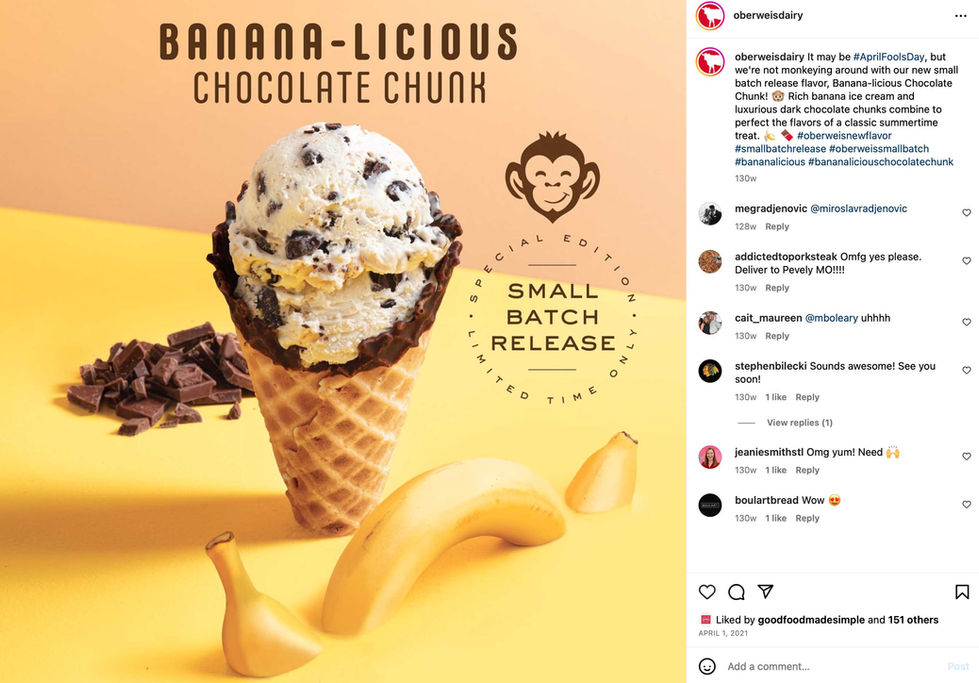
Task: Expand View replies (1) under stephenbilecki
Action: pyautogui.click(x=799, y=423)
